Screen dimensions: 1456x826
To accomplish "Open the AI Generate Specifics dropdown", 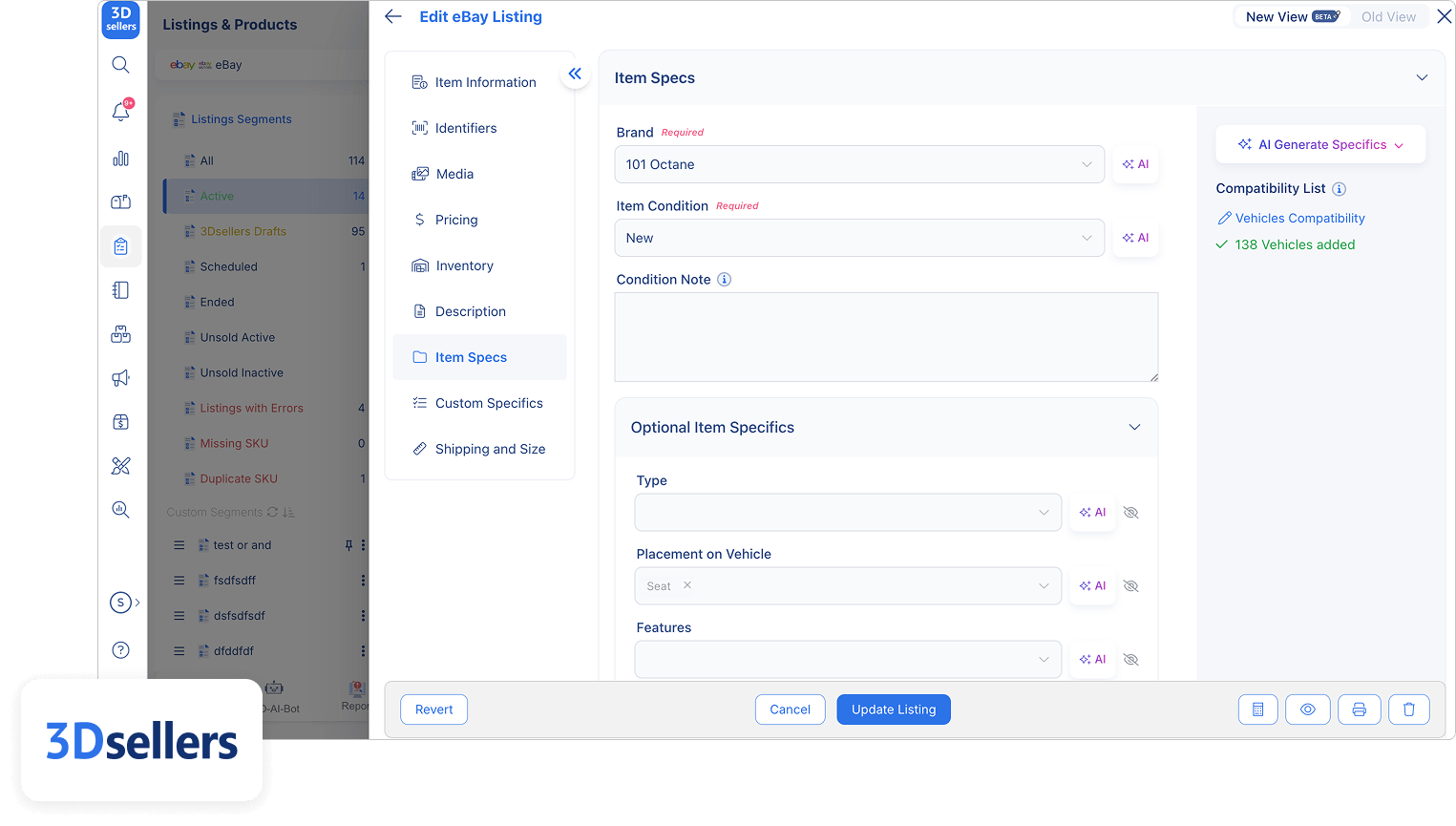I will 1320,145.
